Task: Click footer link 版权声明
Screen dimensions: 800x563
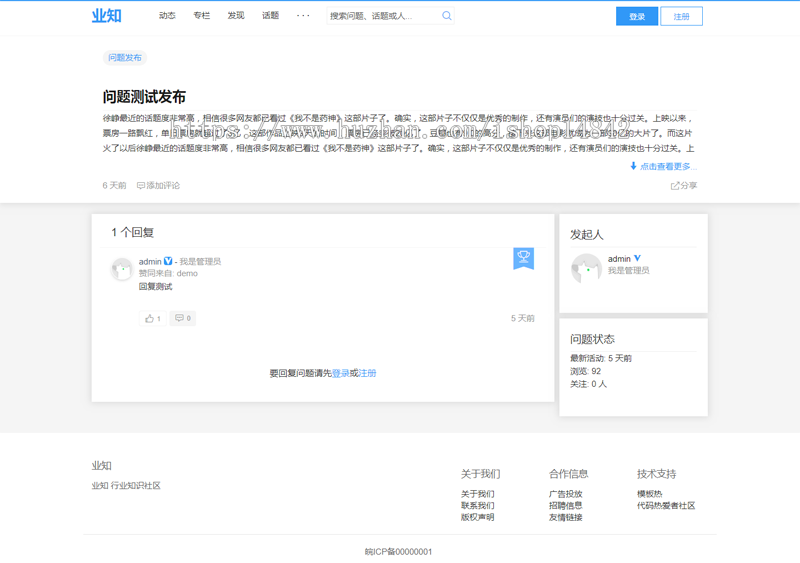Action: tap(478, 517)
